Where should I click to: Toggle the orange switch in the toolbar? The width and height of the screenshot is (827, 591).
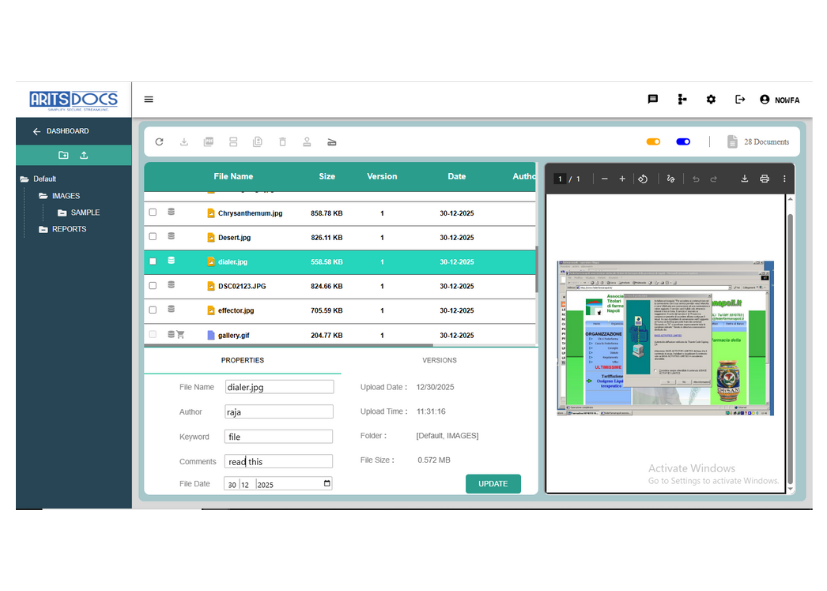tap(653, 142)
